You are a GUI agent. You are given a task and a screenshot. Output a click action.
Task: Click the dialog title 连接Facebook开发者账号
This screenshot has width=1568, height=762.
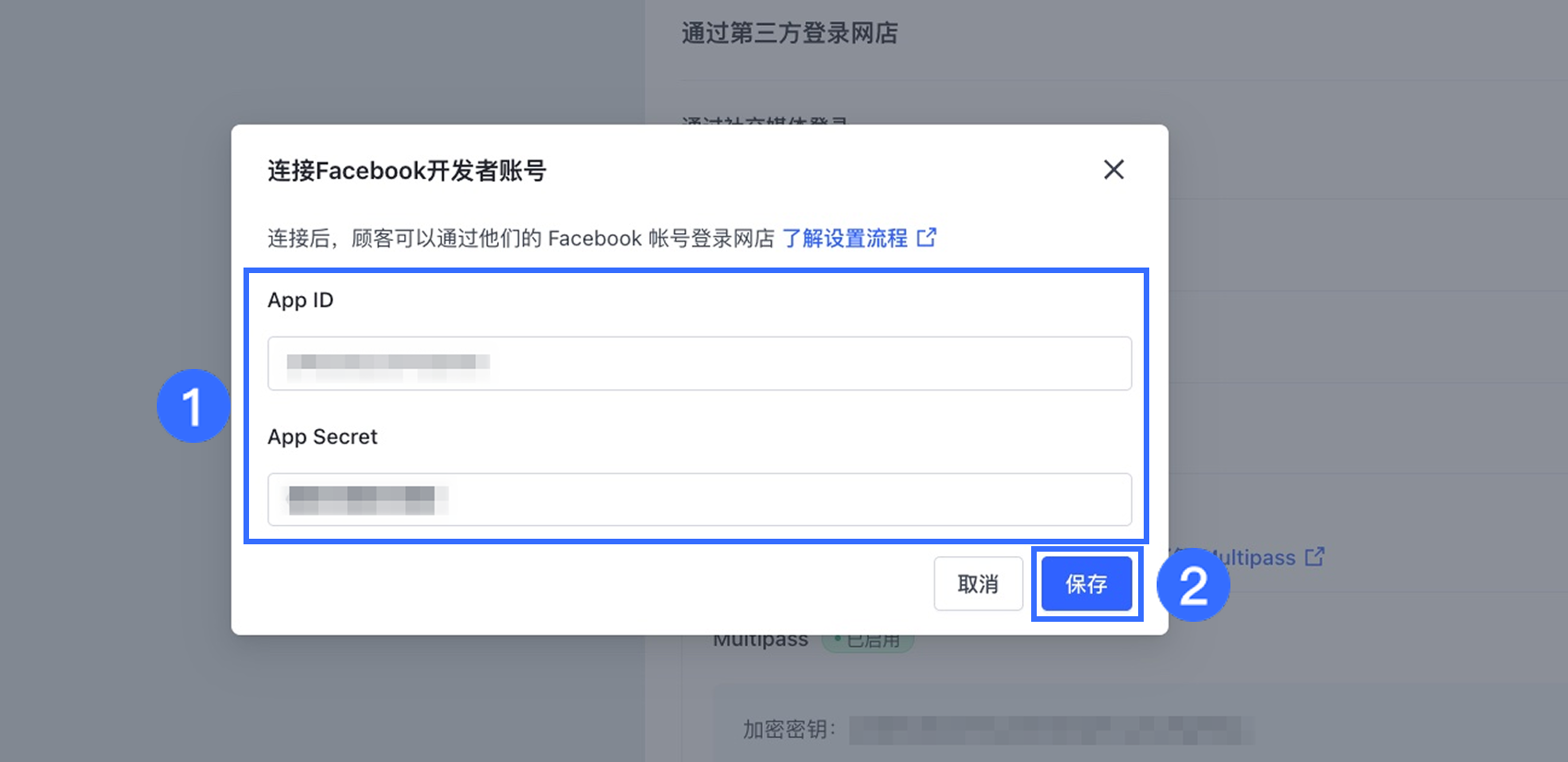point(407,171)
